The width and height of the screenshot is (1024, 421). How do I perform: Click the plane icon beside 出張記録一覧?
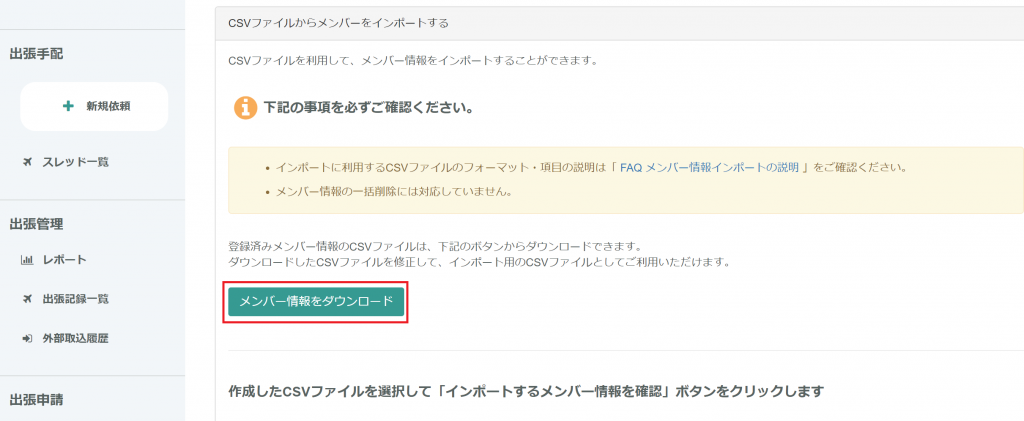click(x=27, y=299)
